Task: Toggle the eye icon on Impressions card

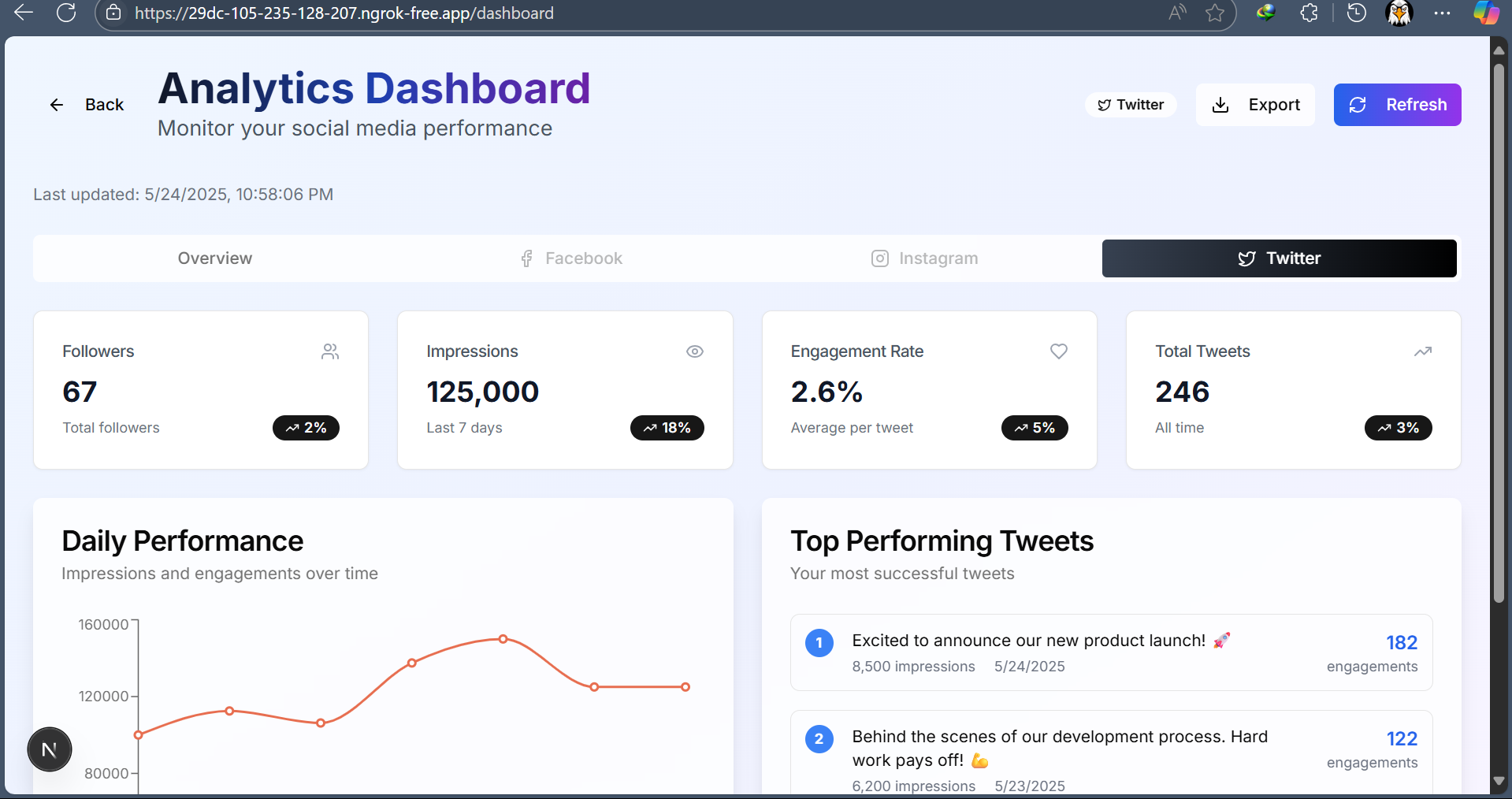Action: point(694,351)
